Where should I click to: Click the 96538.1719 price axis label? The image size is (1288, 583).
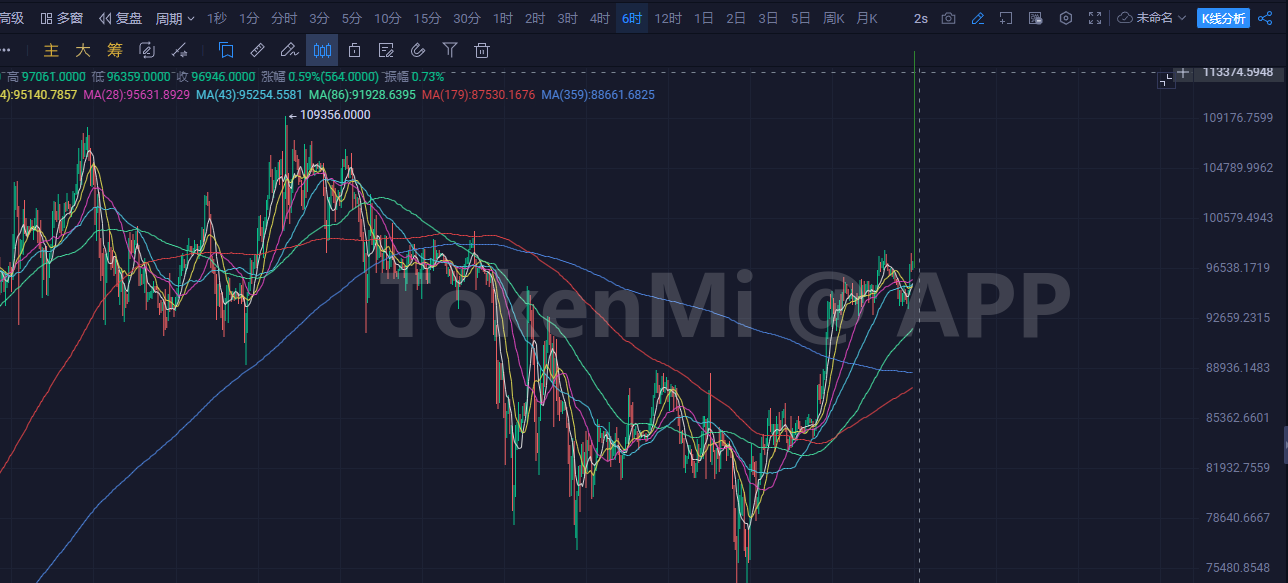1238,268
